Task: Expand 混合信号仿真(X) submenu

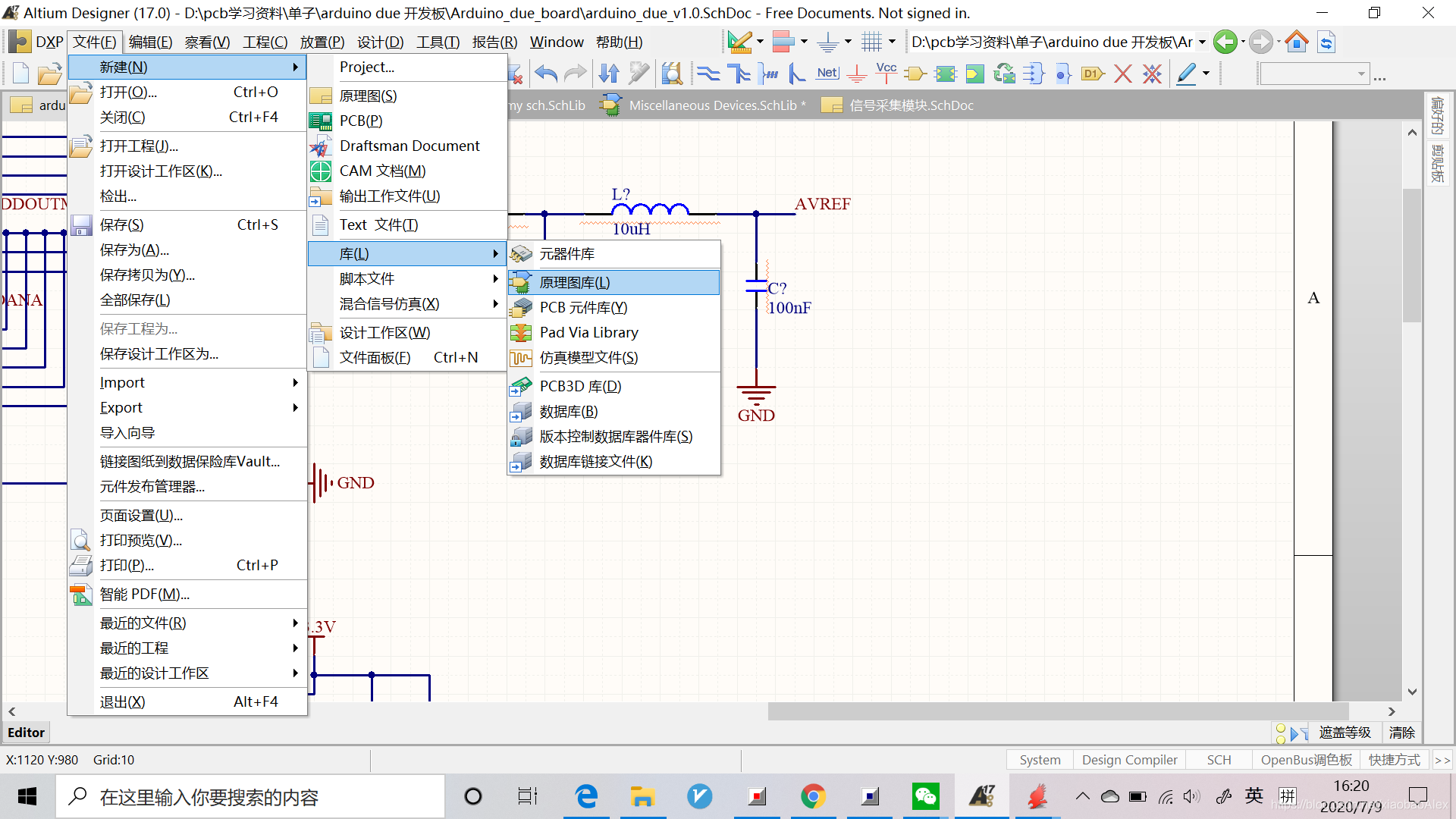Action: point(407,303)
